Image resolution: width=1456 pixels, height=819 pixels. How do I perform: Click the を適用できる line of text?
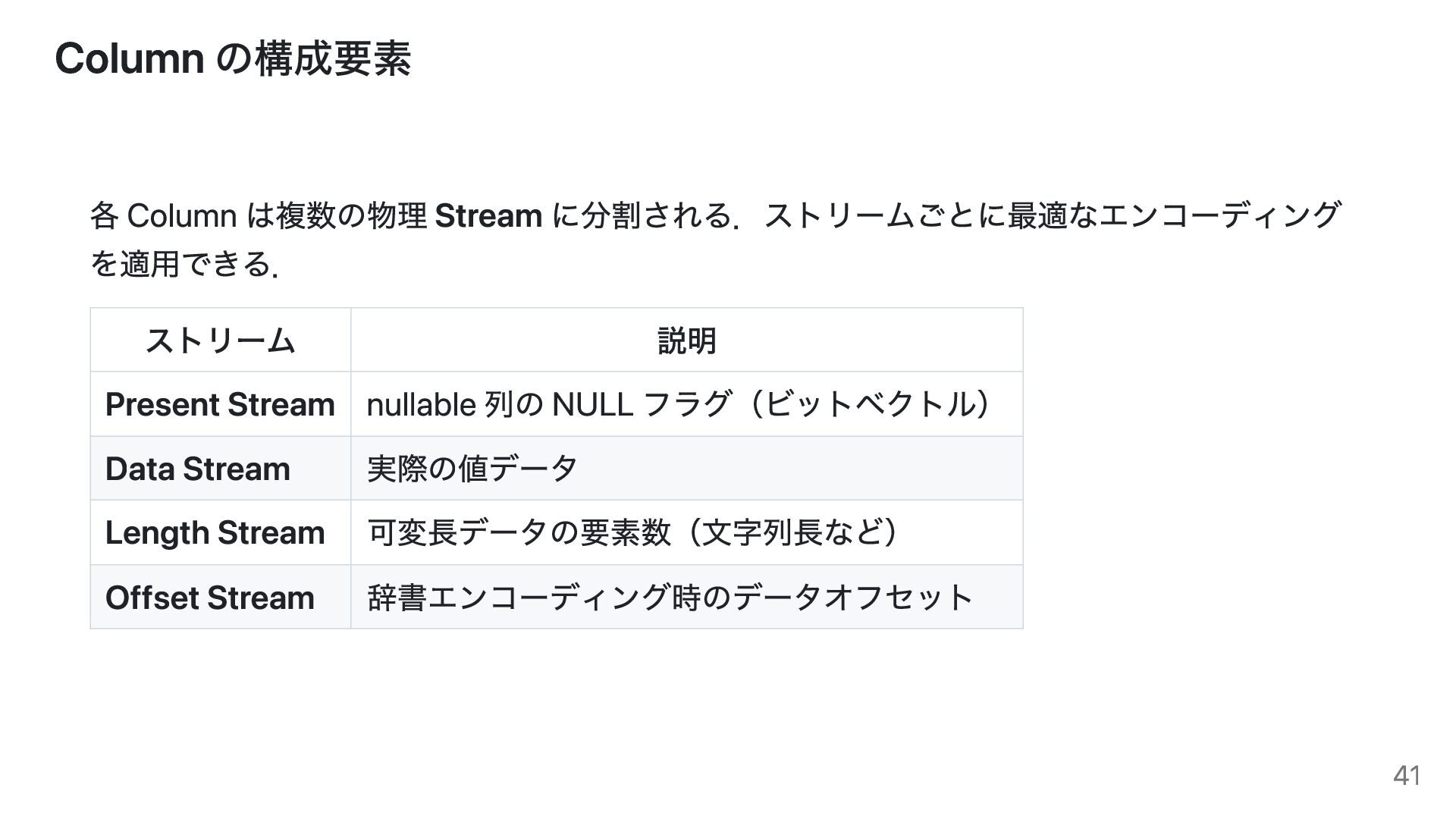click(x=184, y=264)
